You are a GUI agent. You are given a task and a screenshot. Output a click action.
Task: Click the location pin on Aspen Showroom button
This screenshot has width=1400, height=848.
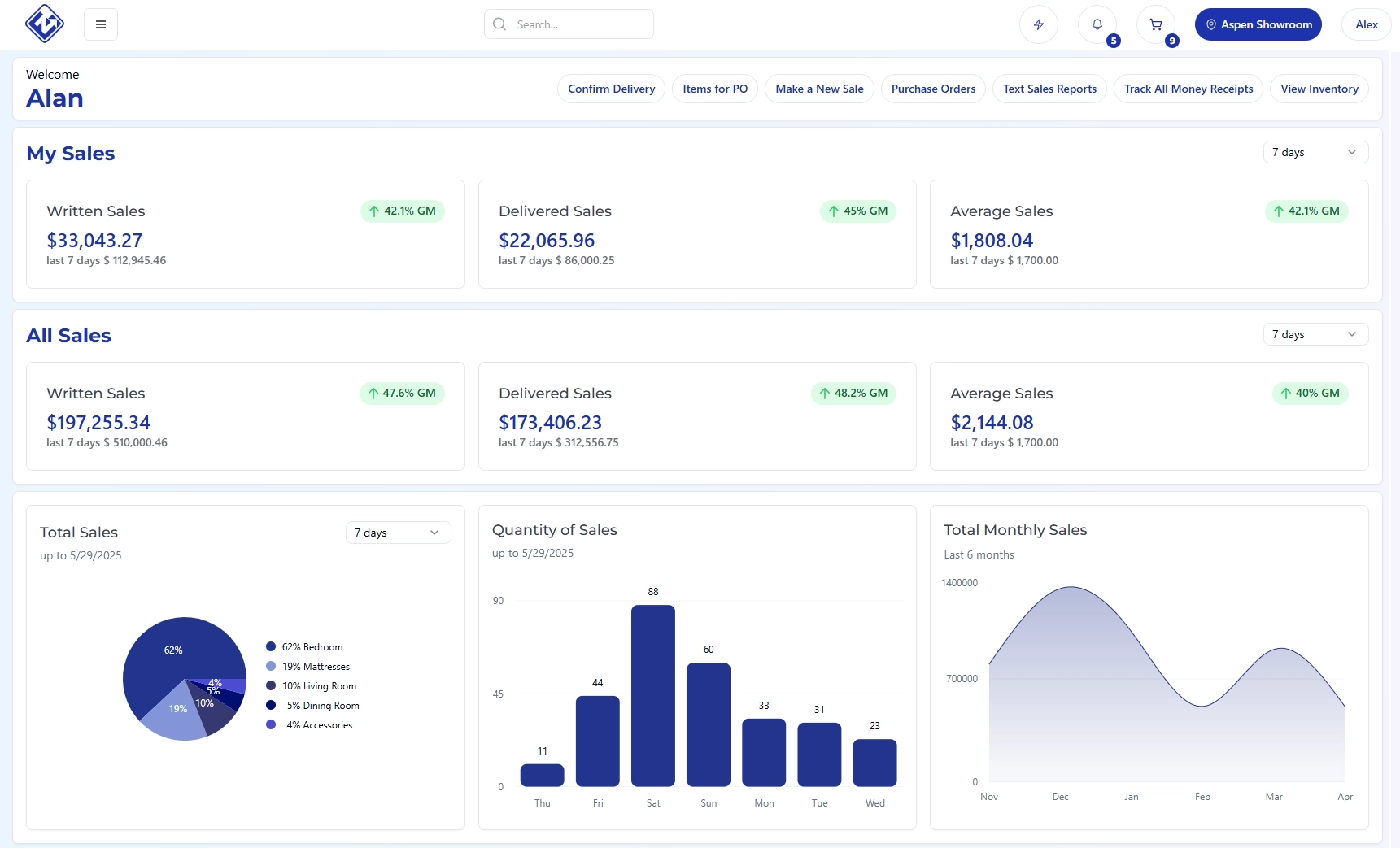1211,24
